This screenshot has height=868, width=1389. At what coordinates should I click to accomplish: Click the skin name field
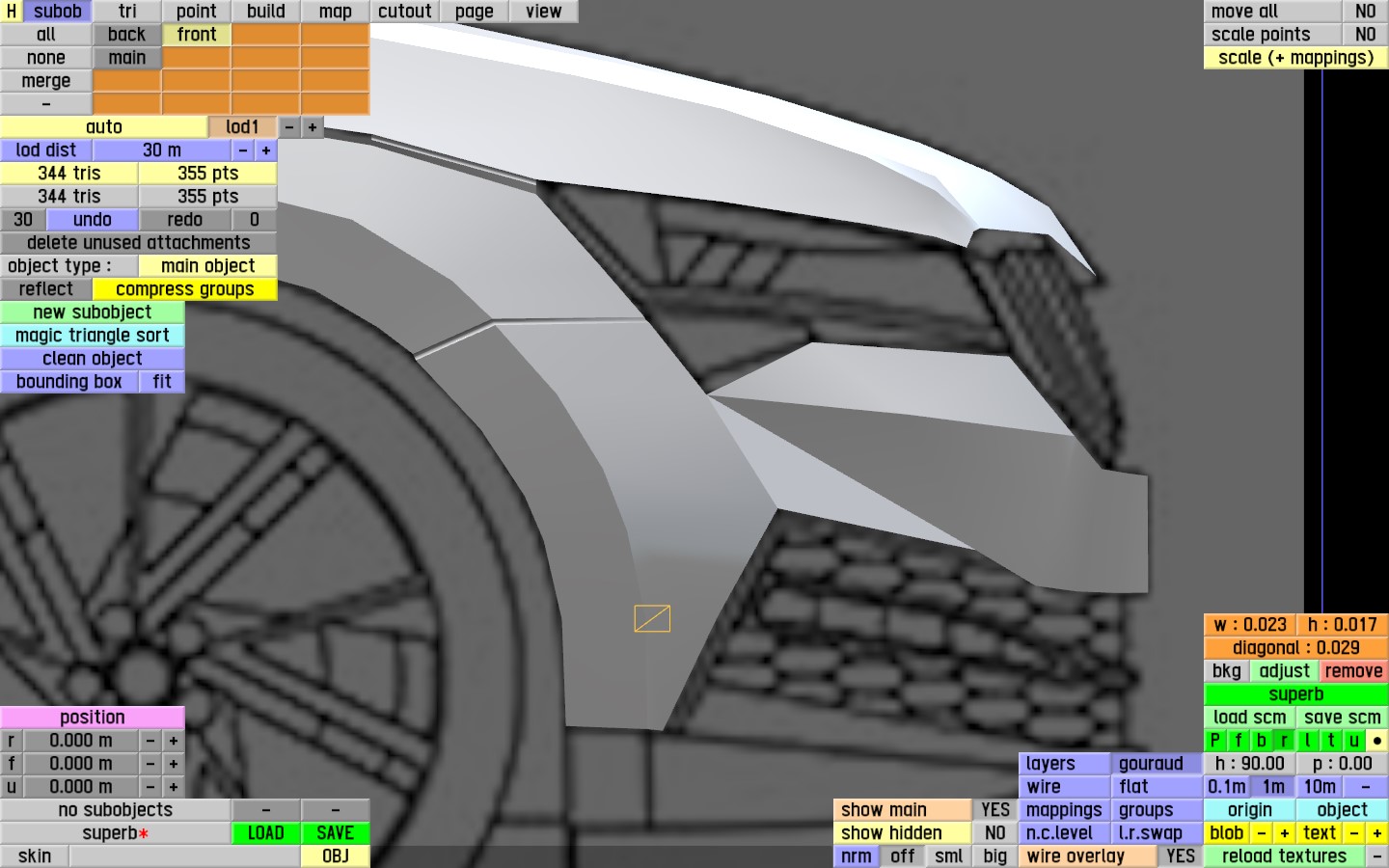(185, 856)
